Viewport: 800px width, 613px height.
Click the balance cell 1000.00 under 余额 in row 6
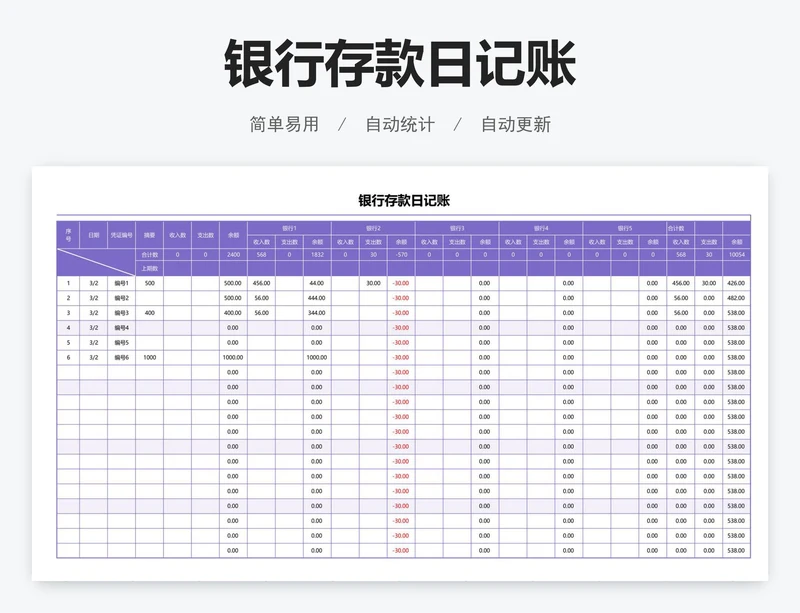pyautogui.click(x=233, y=357)
